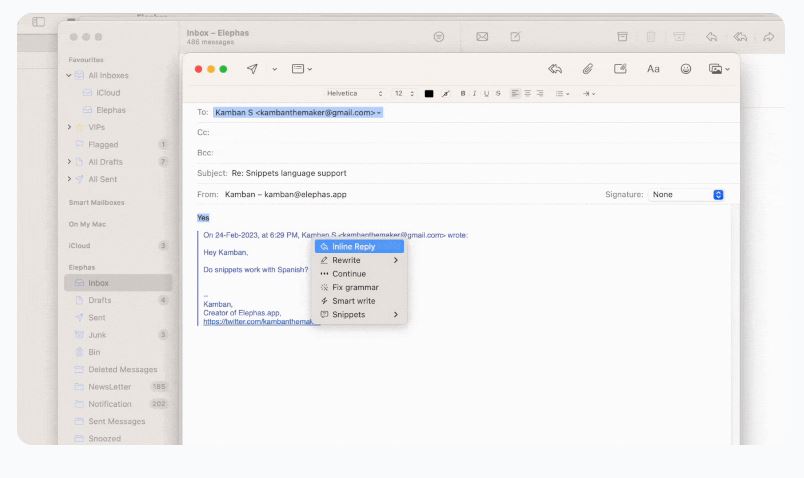
Task: Change the Helvetica font selector
Action: click(354, 93)
